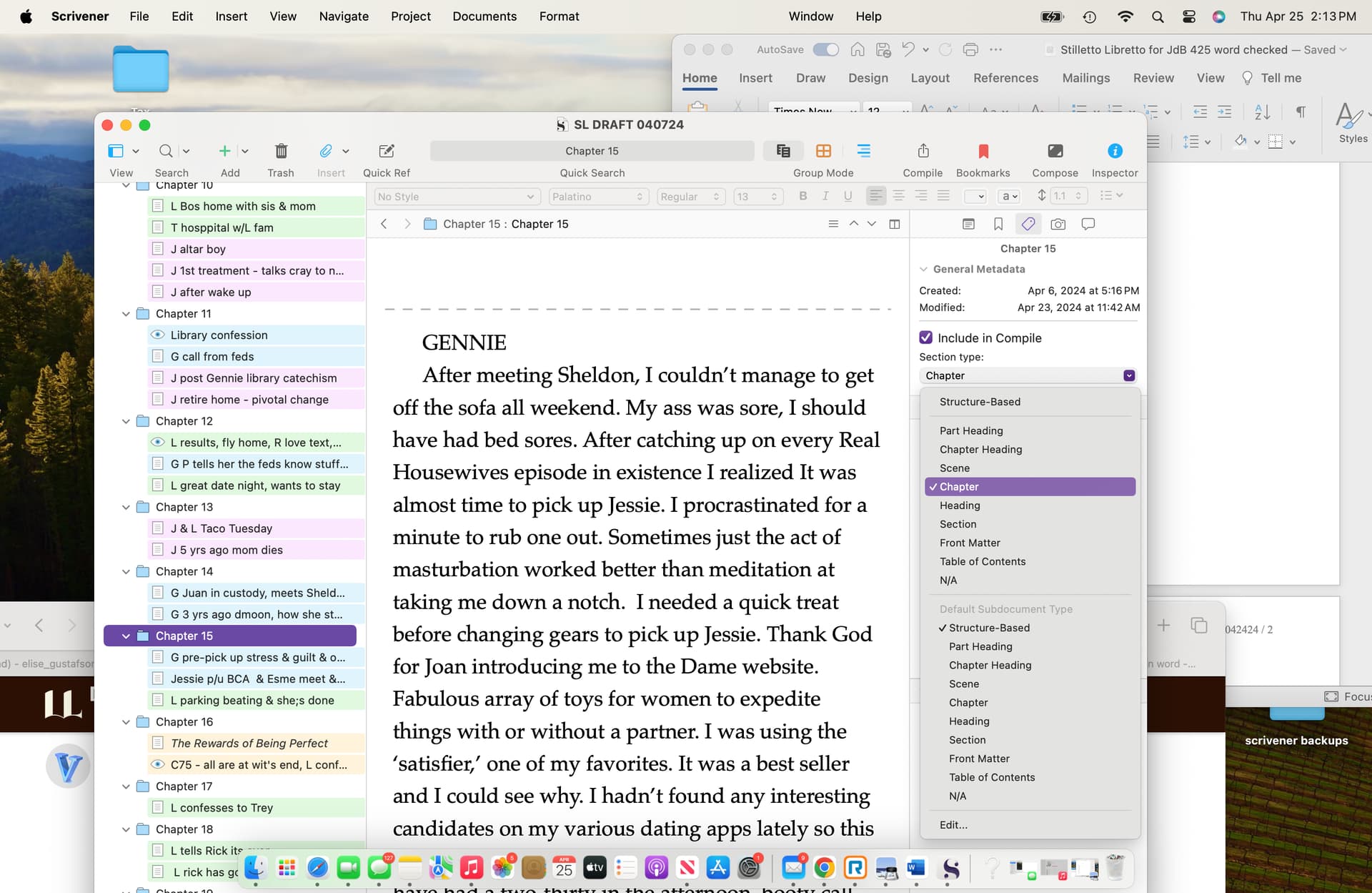The width and height of the screenshot is (1372, 893).
Task: Collapse the Chapter 16 folder
Action: coord(126,722)
